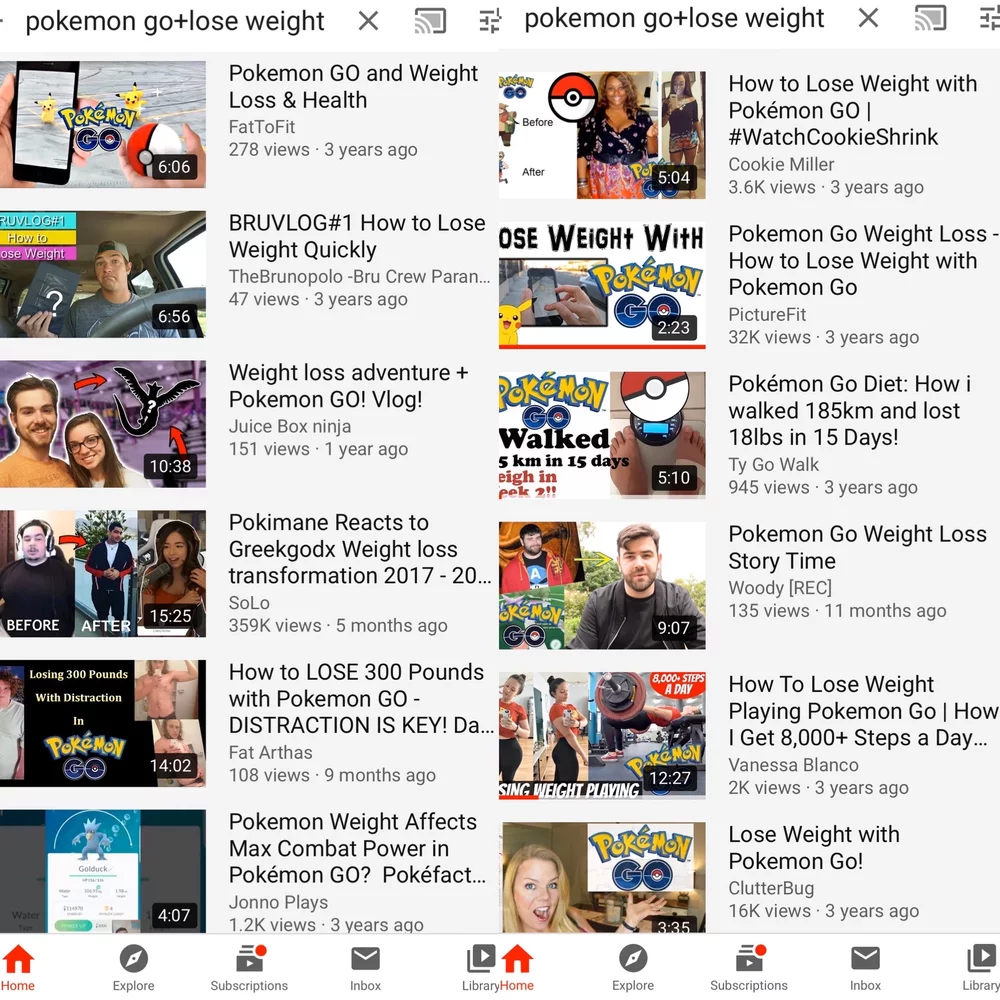Play the Vanessa Blanco video thumbnail lasting 12:27
The height and width of the screenshot is (1000, 1000).
click(x=602, y=735)
